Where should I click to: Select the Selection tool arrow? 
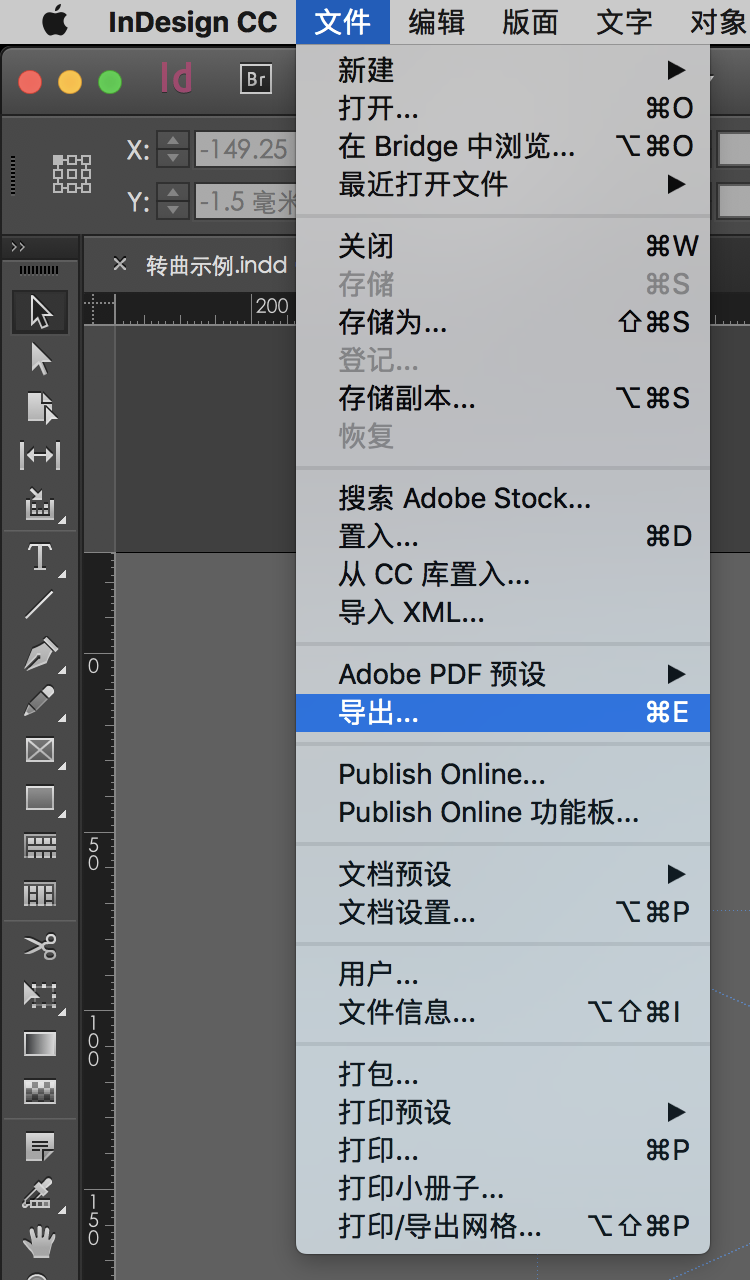[x=40, y=313]
